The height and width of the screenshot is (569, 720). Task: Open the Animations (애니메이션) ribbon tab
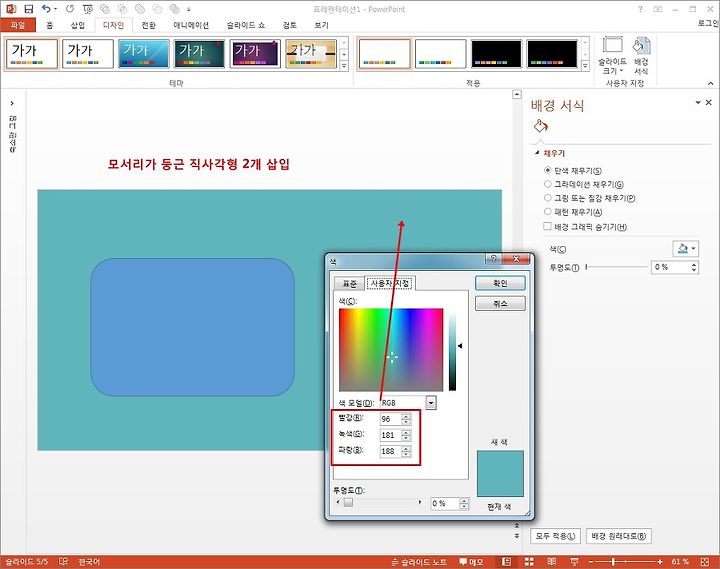coord(191,25)
